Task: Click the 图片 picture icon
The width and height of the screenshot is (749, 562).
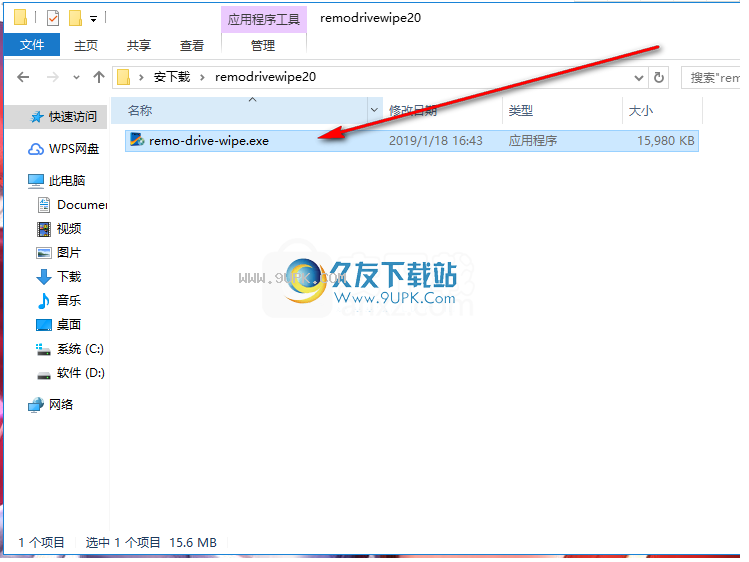Action: (44, 253)
